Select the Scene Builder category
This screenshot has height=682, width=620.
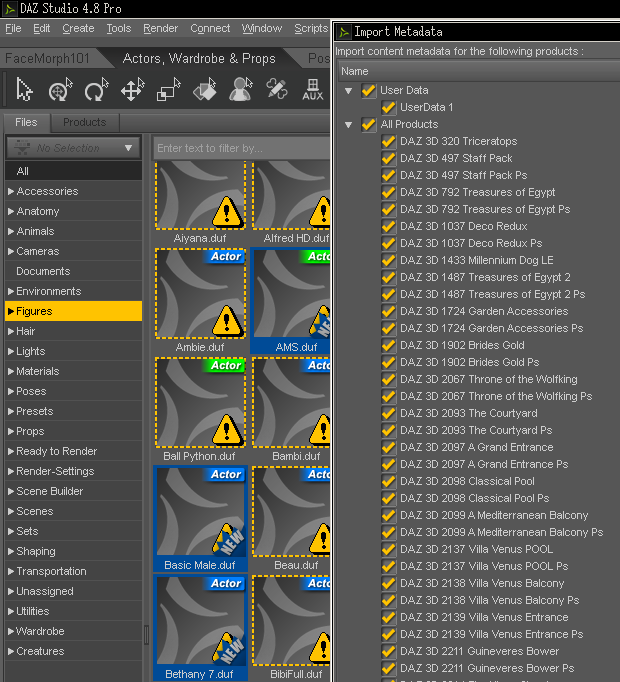click(73, 491)
